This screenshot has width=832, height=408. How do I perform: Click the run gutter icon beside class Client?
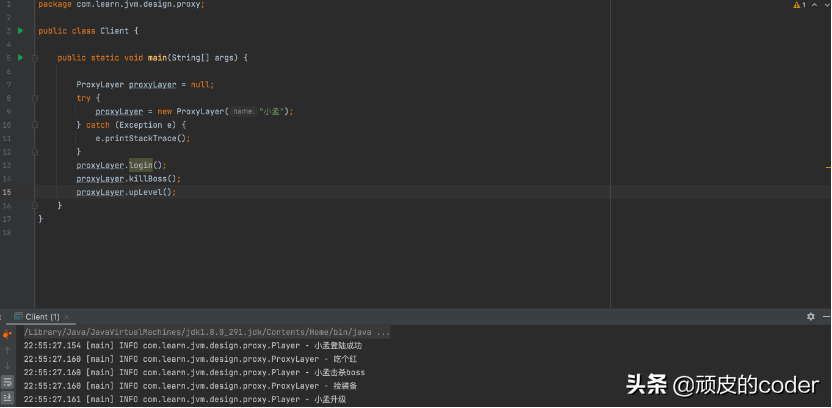click(20, 31)
